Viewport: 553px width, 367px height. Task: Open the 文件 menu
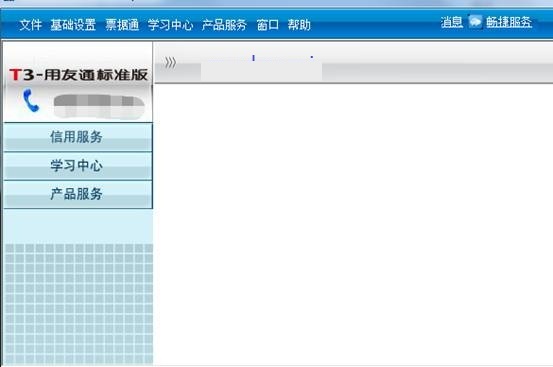[x=31, y=25]
